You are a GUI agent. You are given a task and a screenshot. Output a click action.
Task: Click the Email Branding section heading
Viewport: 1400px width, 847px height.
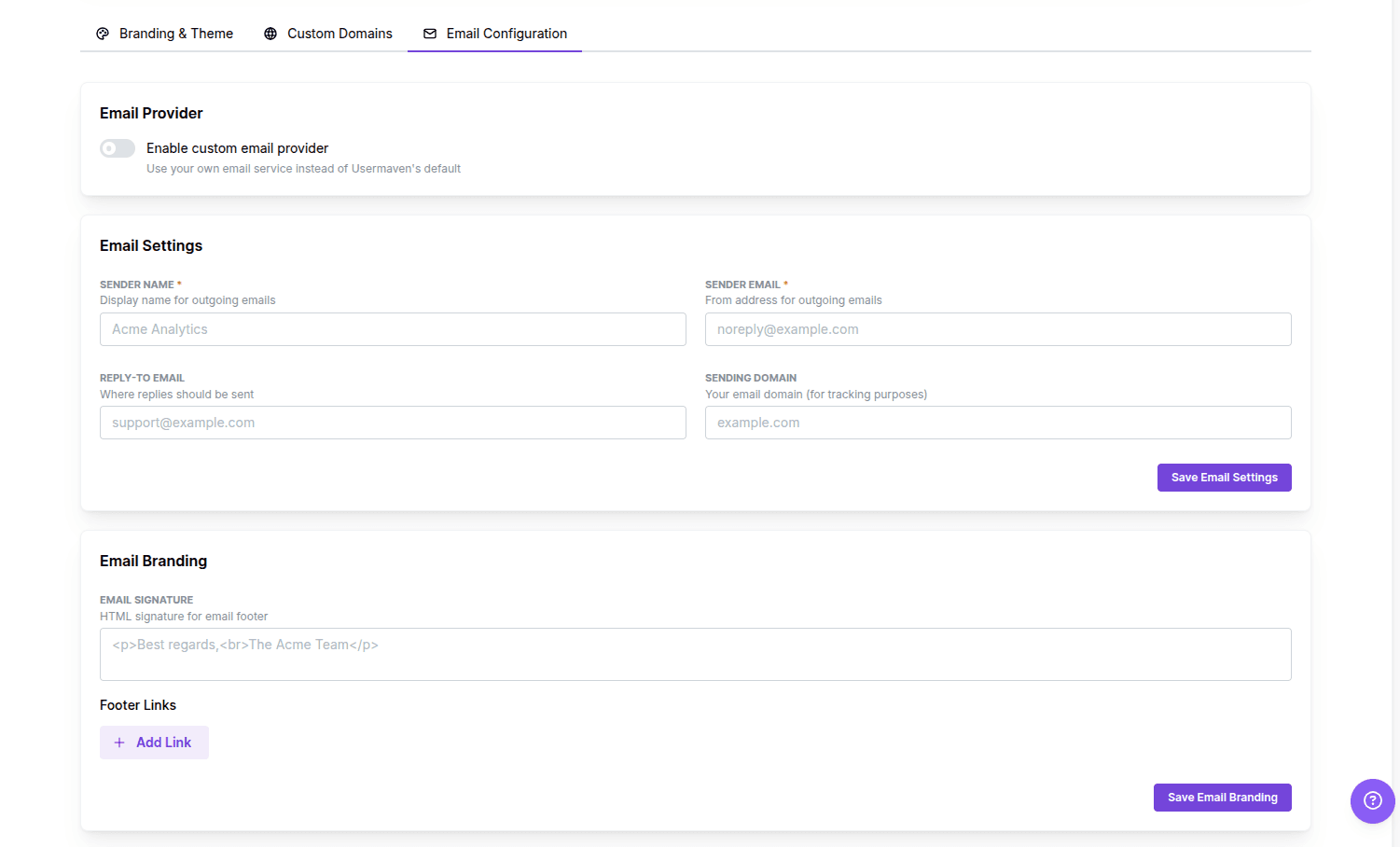tap(153, 560)
